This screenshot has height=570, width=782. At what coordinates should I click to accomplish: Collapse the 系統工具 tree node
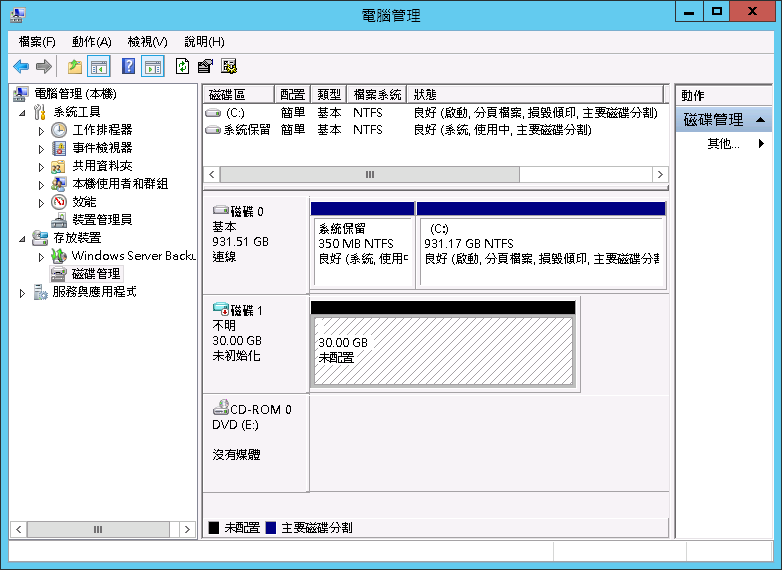click(x=23, y=112)
